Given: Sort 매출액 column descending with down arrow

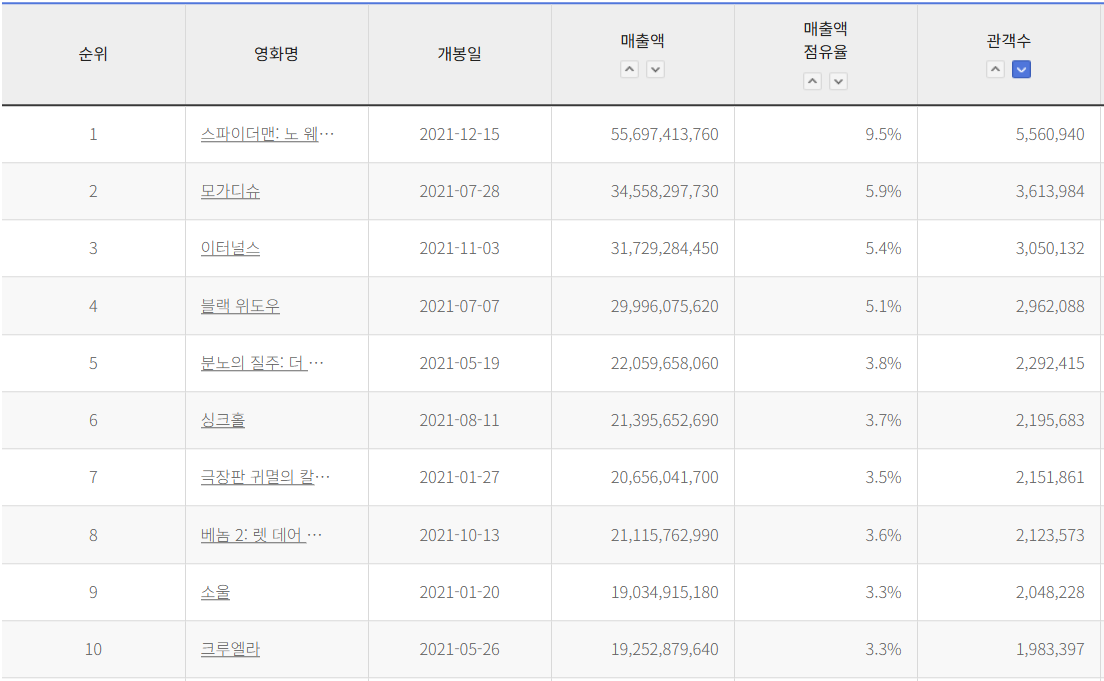Looking at the screenshot, I should click(655, 69).
